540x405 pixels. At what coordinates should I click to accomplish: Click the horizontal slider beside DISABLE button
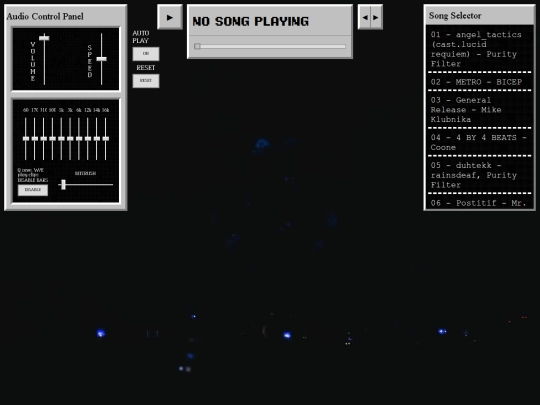coord(86,185)
